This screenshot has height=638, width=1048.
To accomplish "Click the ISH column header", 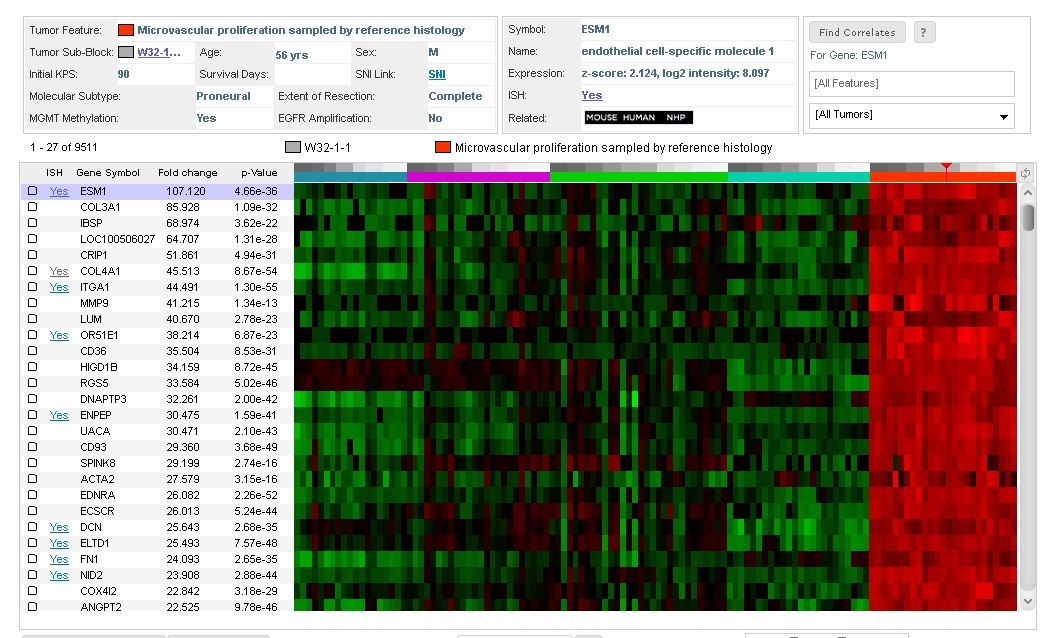I will tap(54, 172).
